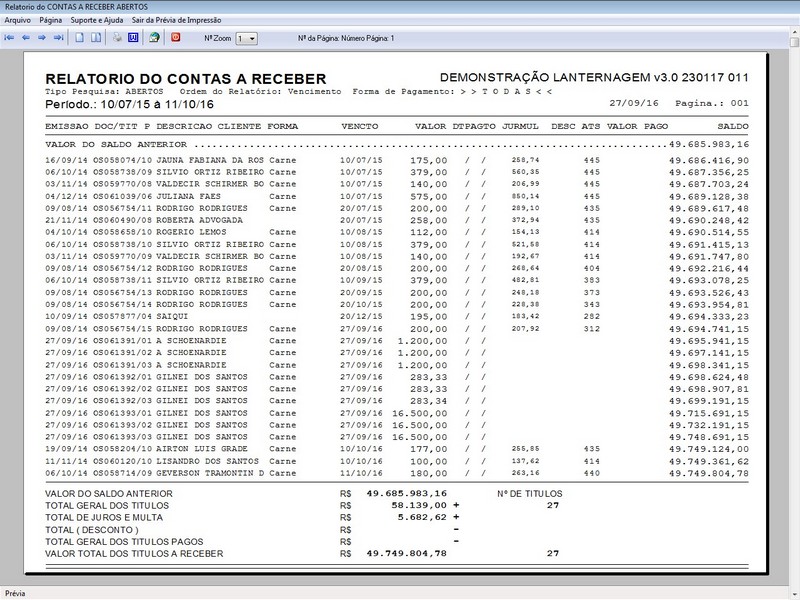
Task: Click the Periodo 10/07/15 à 11/10/16 text
Action: [130, 105]
